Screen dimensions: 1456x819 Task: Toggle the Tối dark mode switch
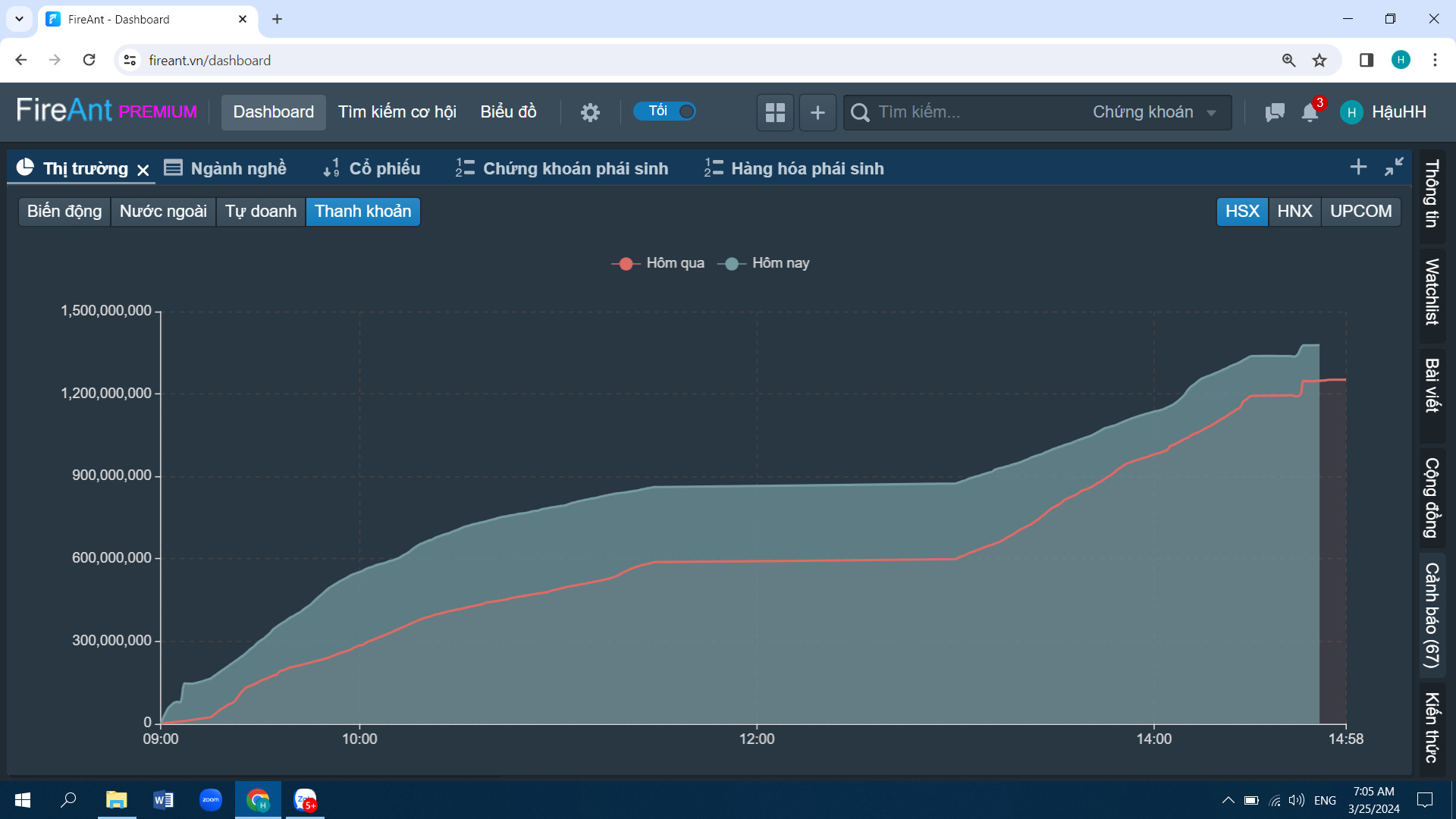(x=665, y=111)
